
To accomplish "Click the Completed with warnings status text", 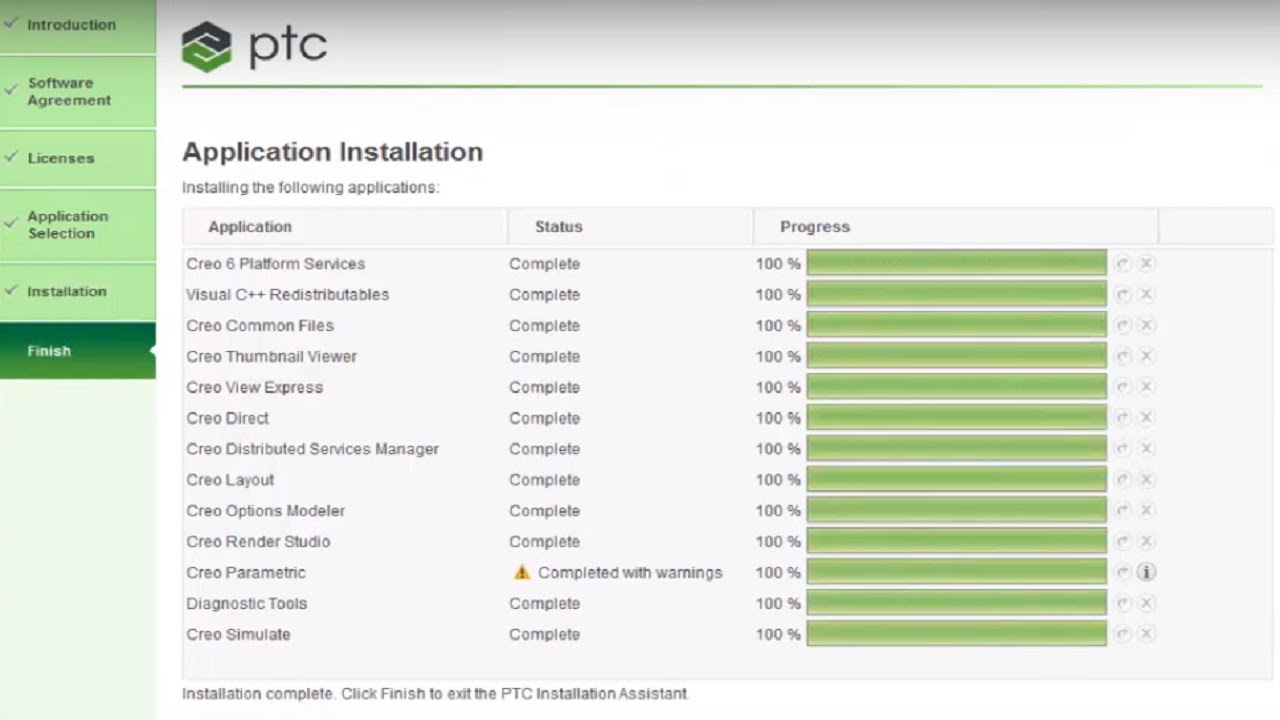I will (x=630, y=573).
